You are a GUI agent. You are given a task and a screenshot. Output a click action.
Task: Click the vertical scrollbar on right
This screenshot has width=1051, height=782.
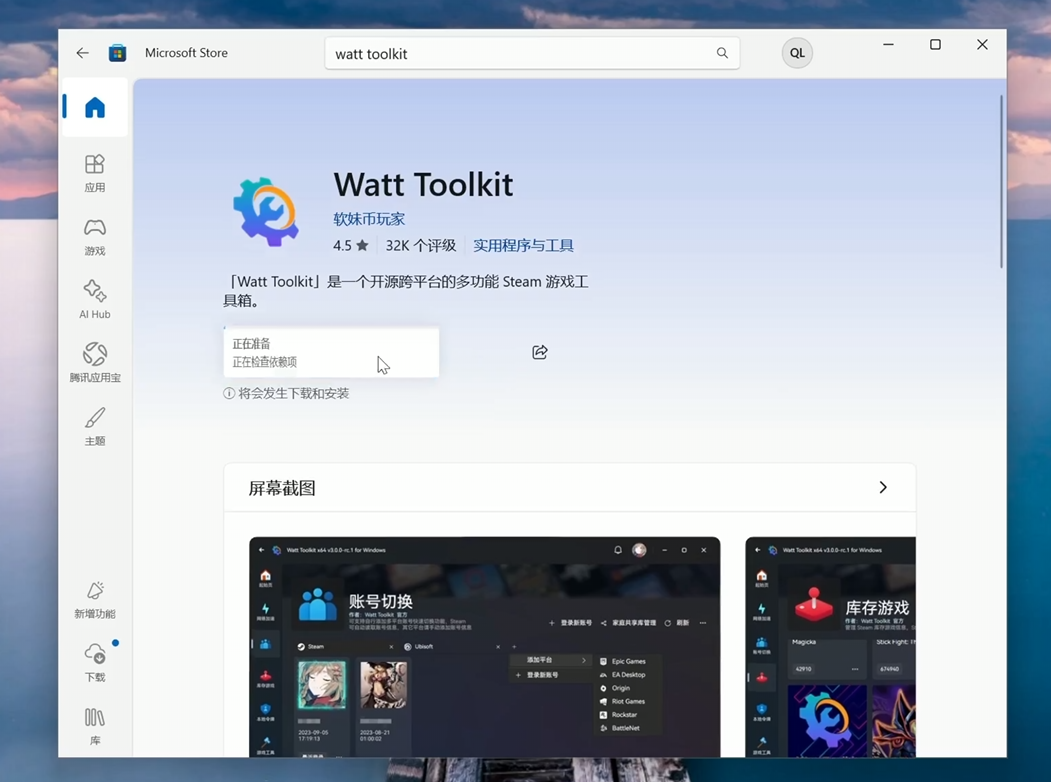1001,182
